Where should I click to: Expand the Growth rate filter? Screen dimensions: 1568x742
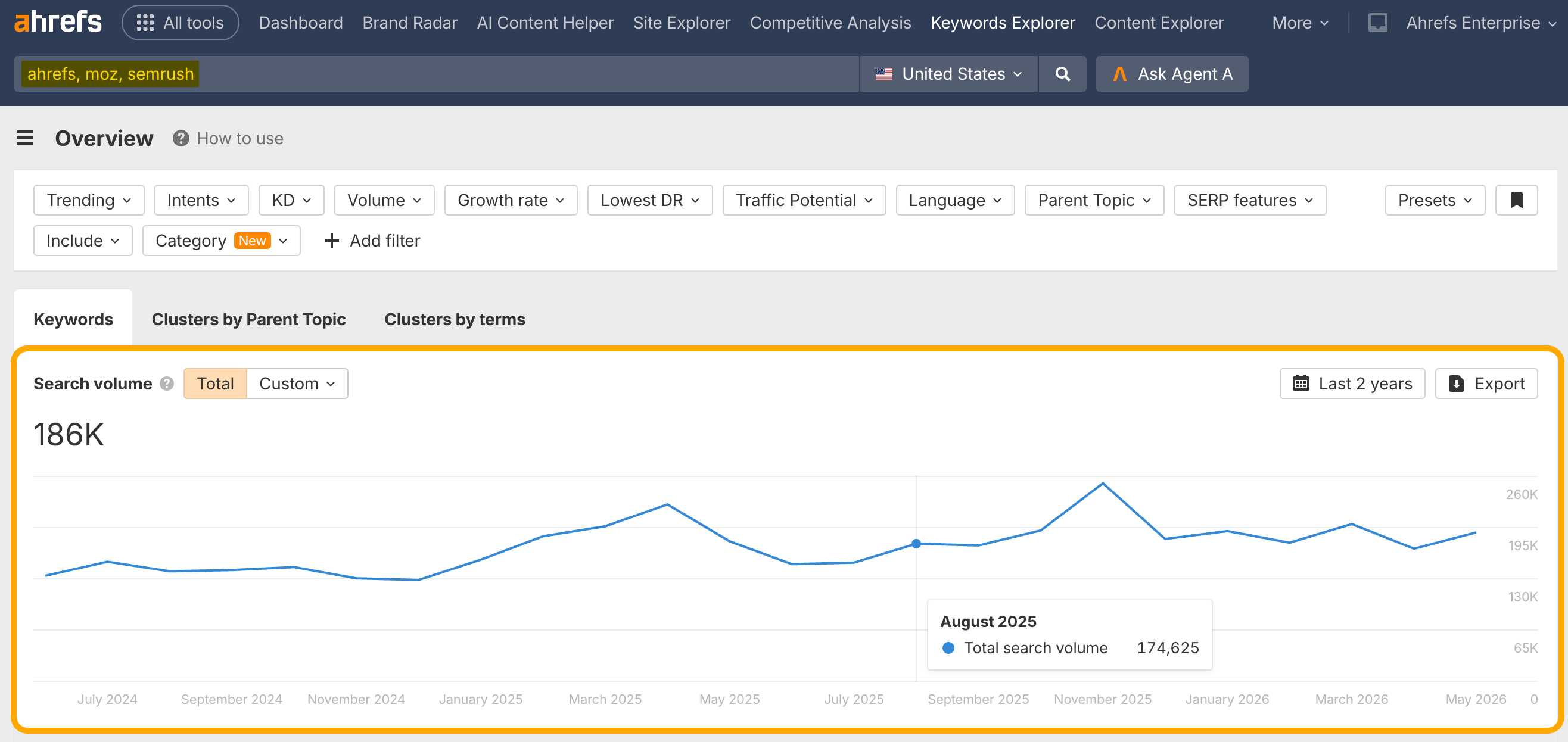(511, 199)
